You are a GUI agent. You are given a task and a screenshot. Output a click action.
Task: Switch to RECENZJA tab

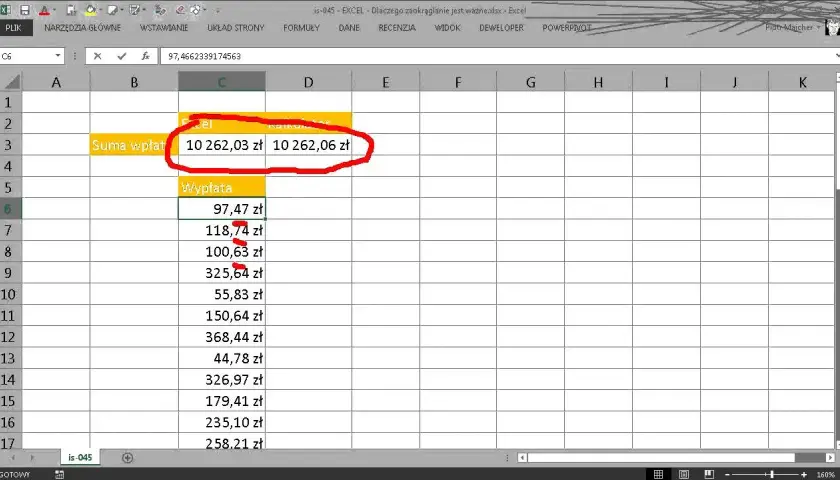pos(397,27)
